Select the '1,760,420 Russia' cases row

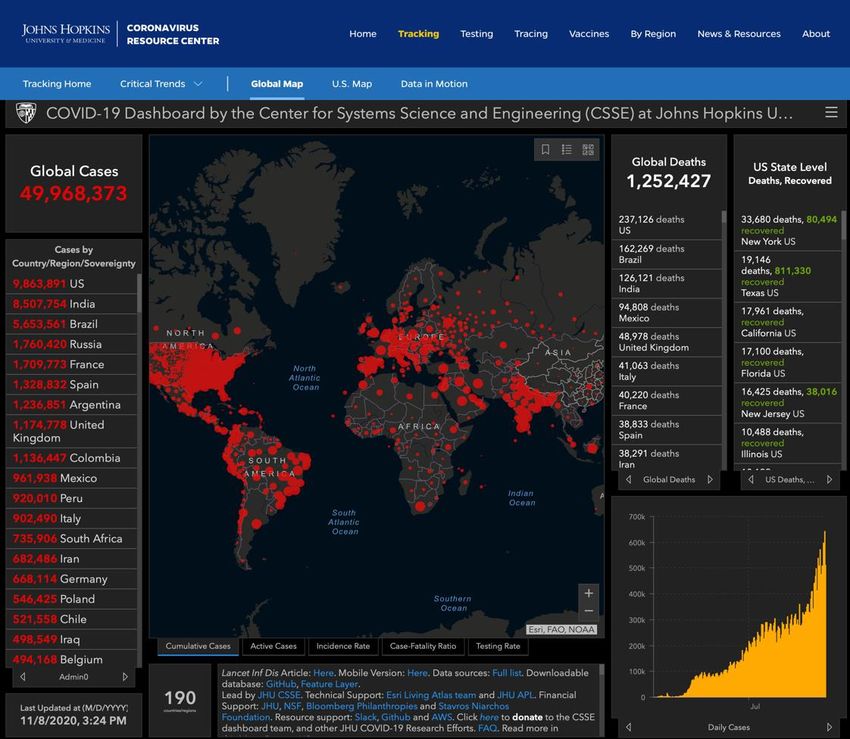point(71,344)
